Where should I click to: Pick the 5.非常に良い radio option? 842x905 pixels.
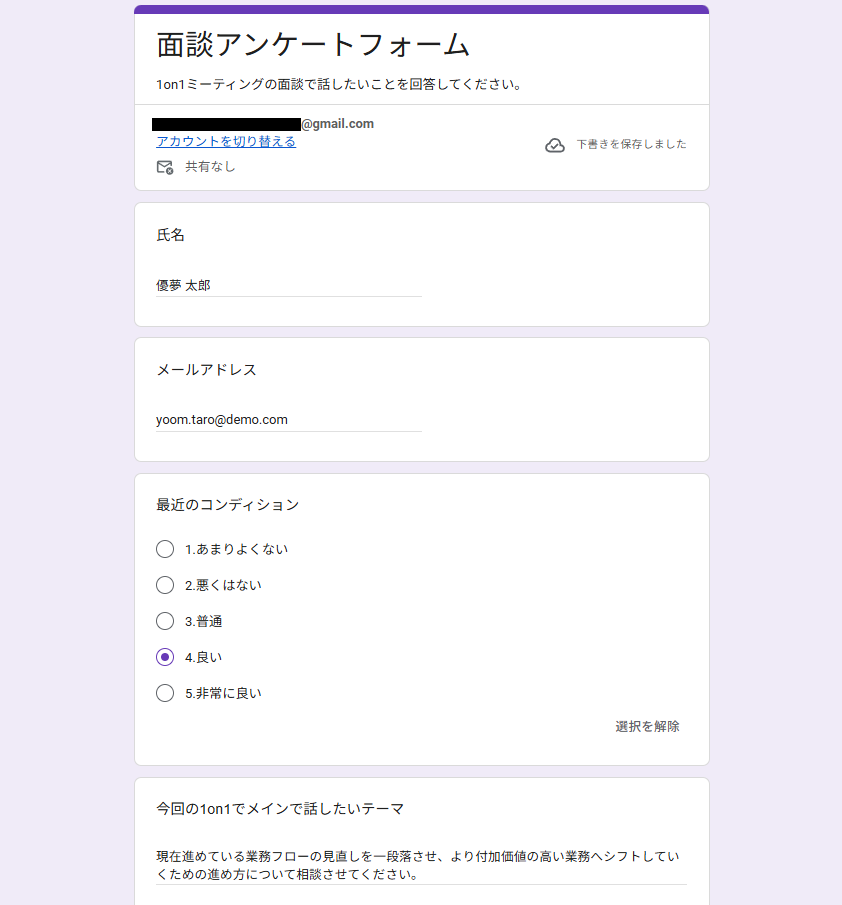click(x=165, y=693)
